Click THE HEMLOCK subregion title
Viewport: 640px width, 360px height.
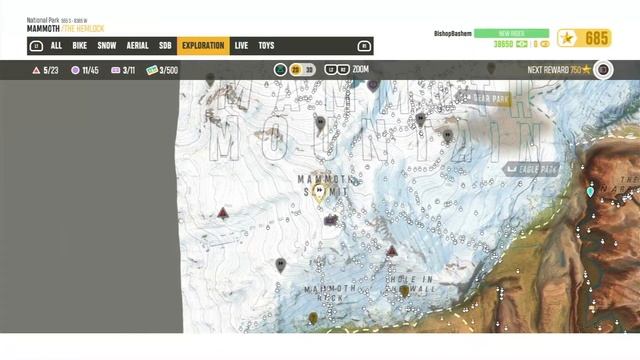[84, 29]
